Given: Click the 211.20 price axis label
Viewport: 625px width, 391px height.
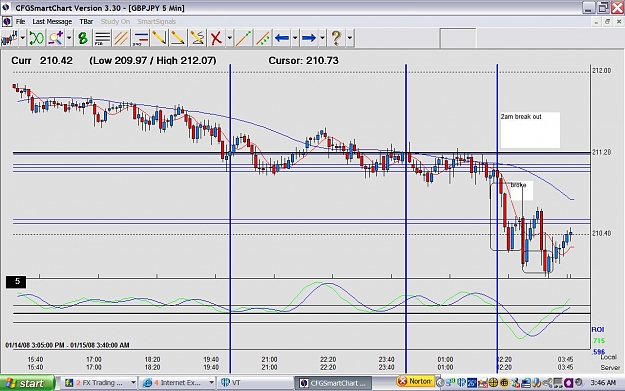Looking at the screenshot, I should coord(601,152).
